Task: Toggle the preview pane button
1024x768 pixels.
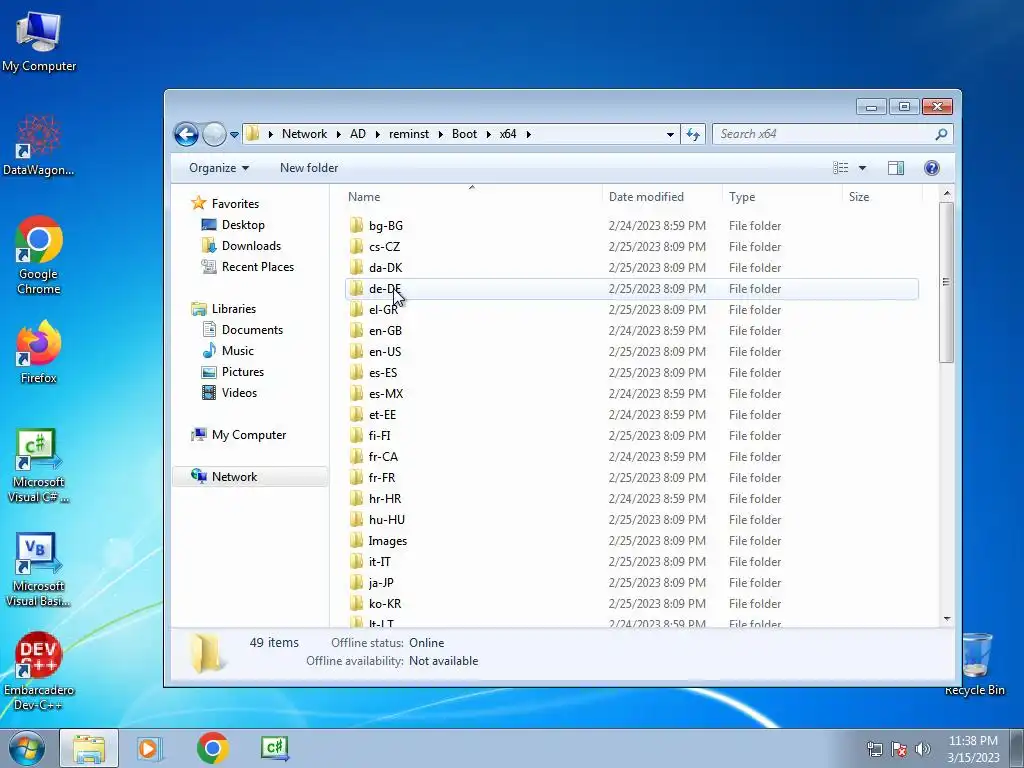Action: pos(896,168)
